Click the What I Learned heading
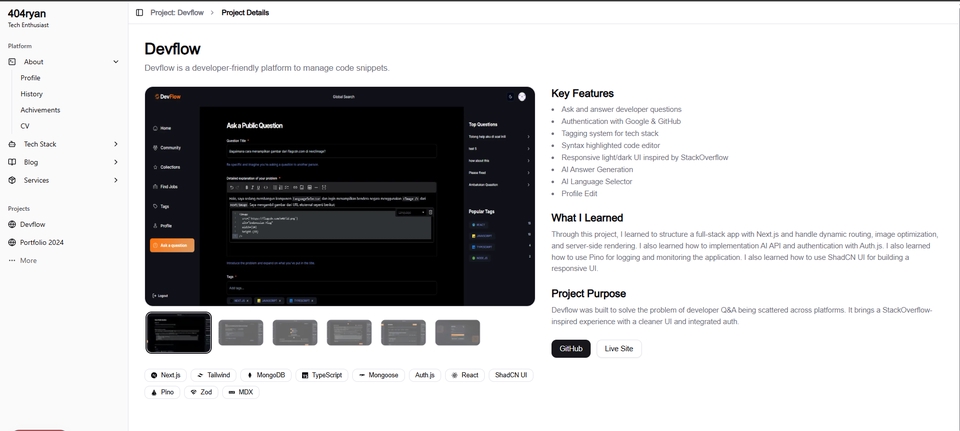The image size is (960, 431). (587, 218)
